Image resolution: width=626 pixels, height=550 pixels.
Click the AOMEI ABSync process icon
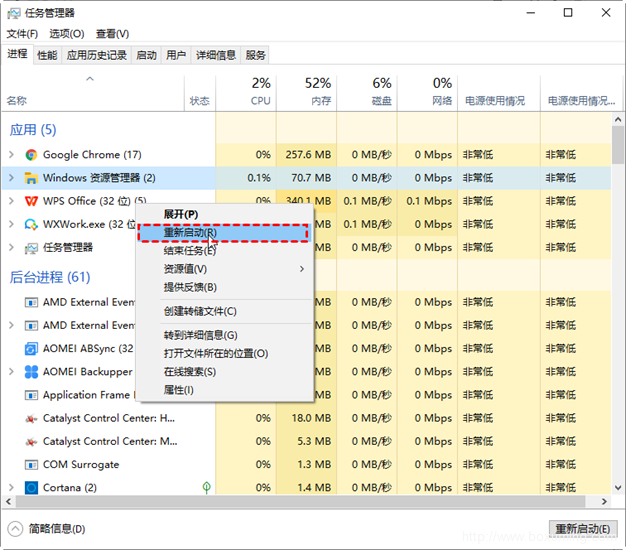tap(31, 349)
